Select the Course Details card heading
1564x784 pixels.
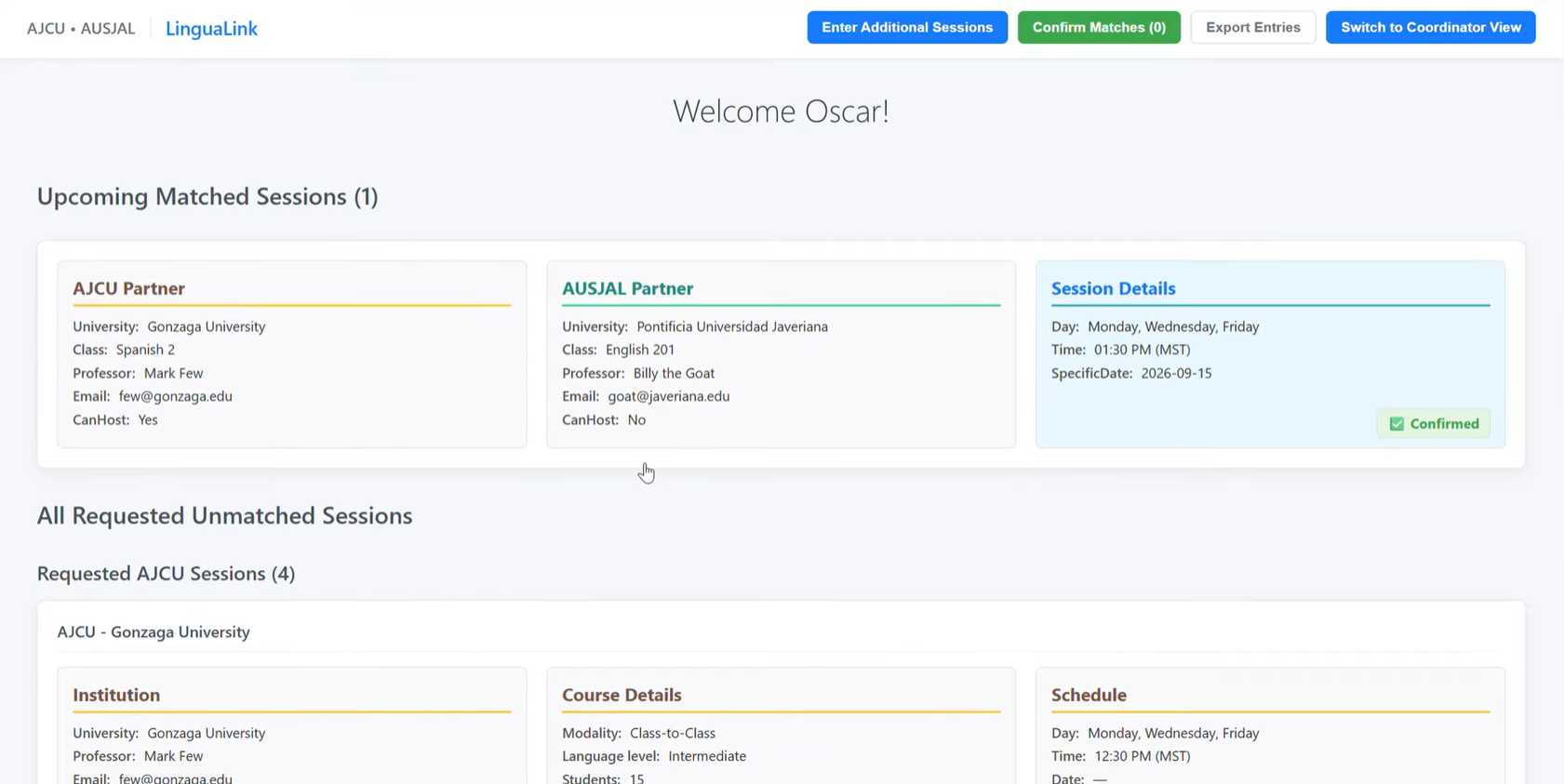[x=622, y=695]
